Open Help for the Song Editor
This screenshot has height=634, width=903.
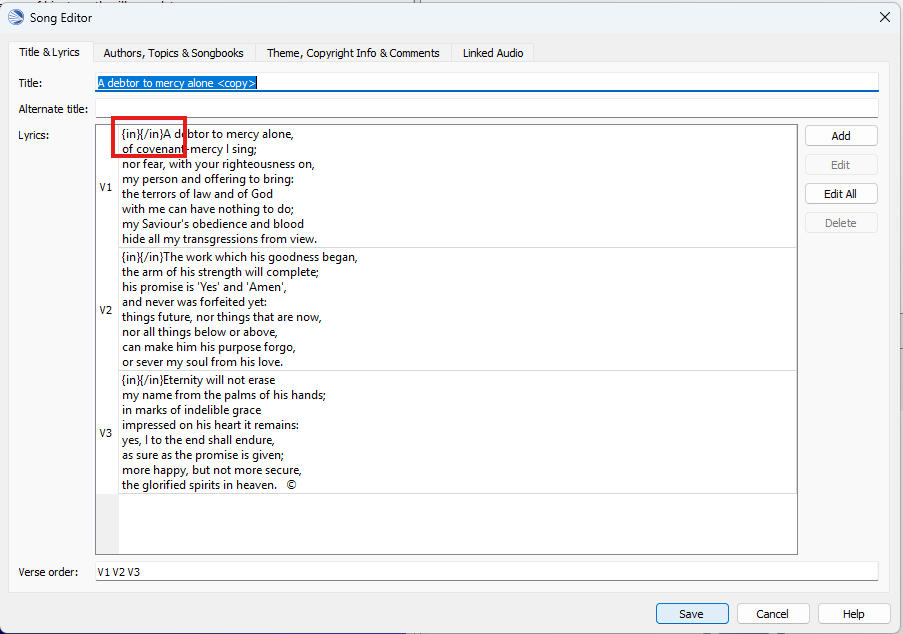(853, 614)
